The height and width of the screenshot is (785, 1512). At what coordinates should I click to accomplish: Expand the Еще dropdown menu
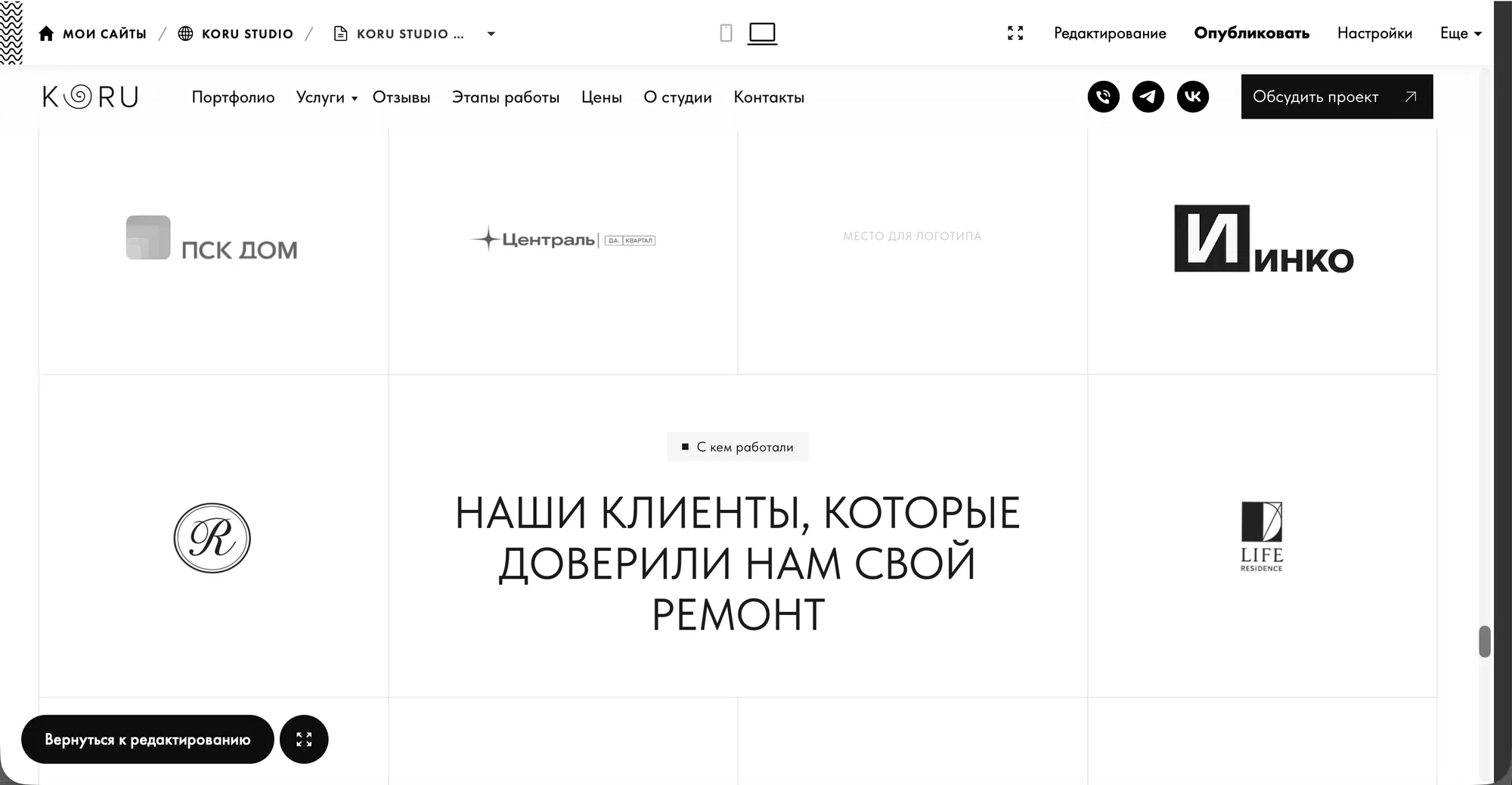click(x=1461, y=33)
